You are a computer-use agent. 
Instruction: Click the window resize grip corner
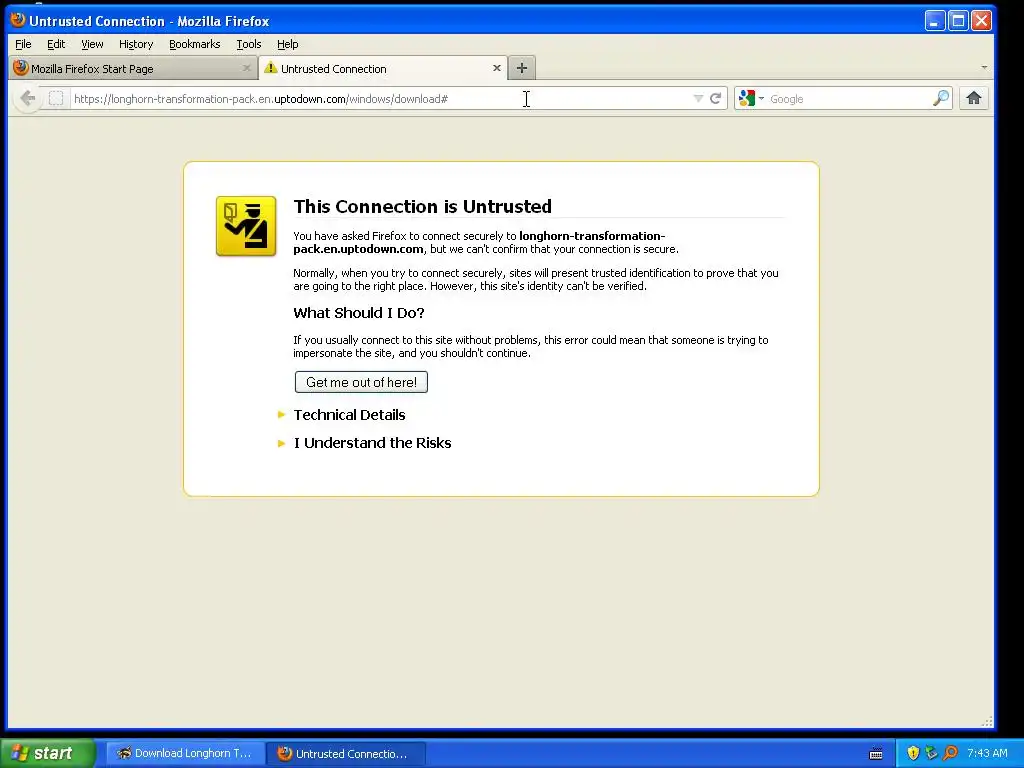click(x=987, y=722)
